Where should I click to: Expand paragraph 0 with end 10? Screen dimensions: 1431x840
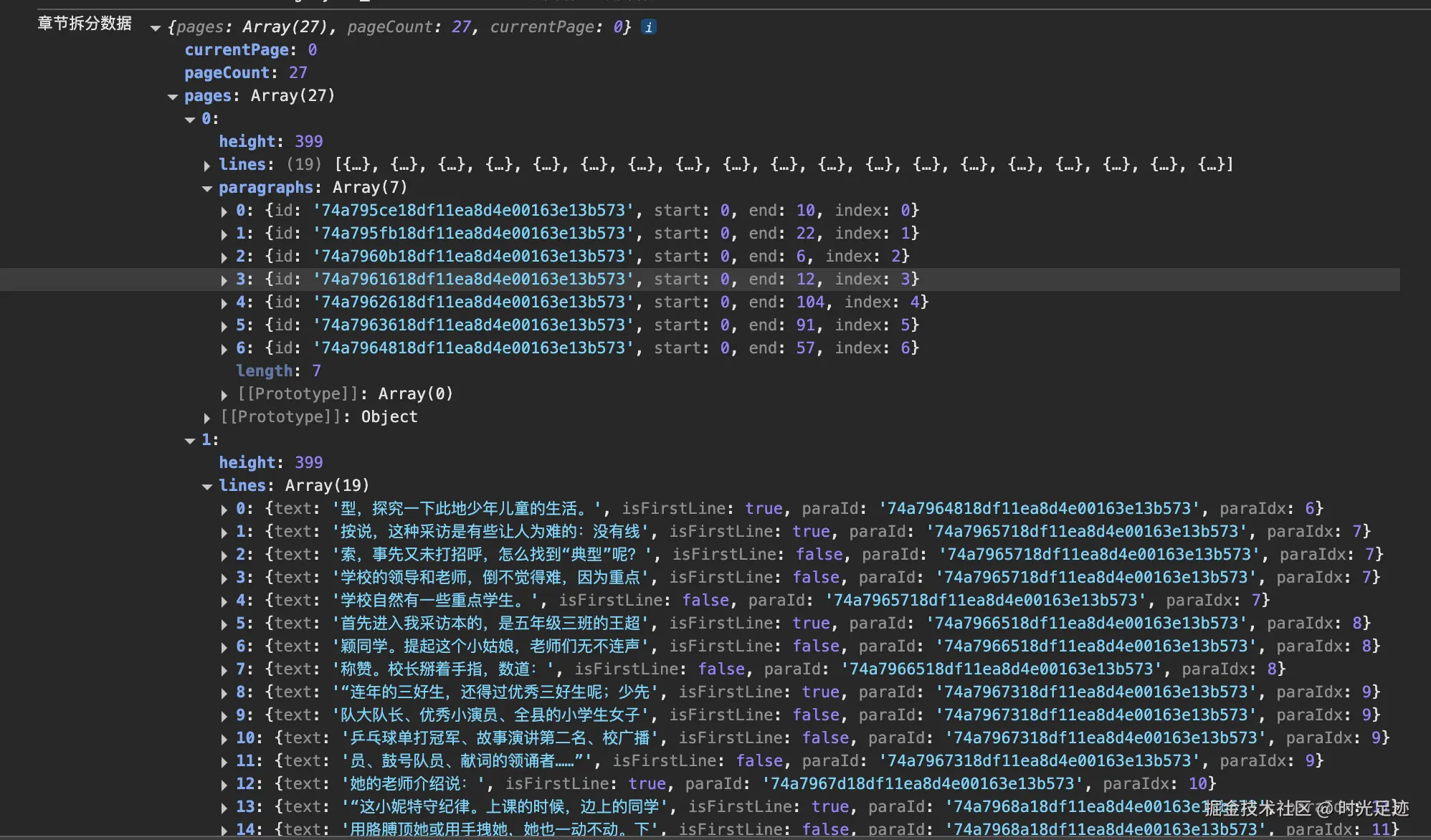tap(224, 211)
